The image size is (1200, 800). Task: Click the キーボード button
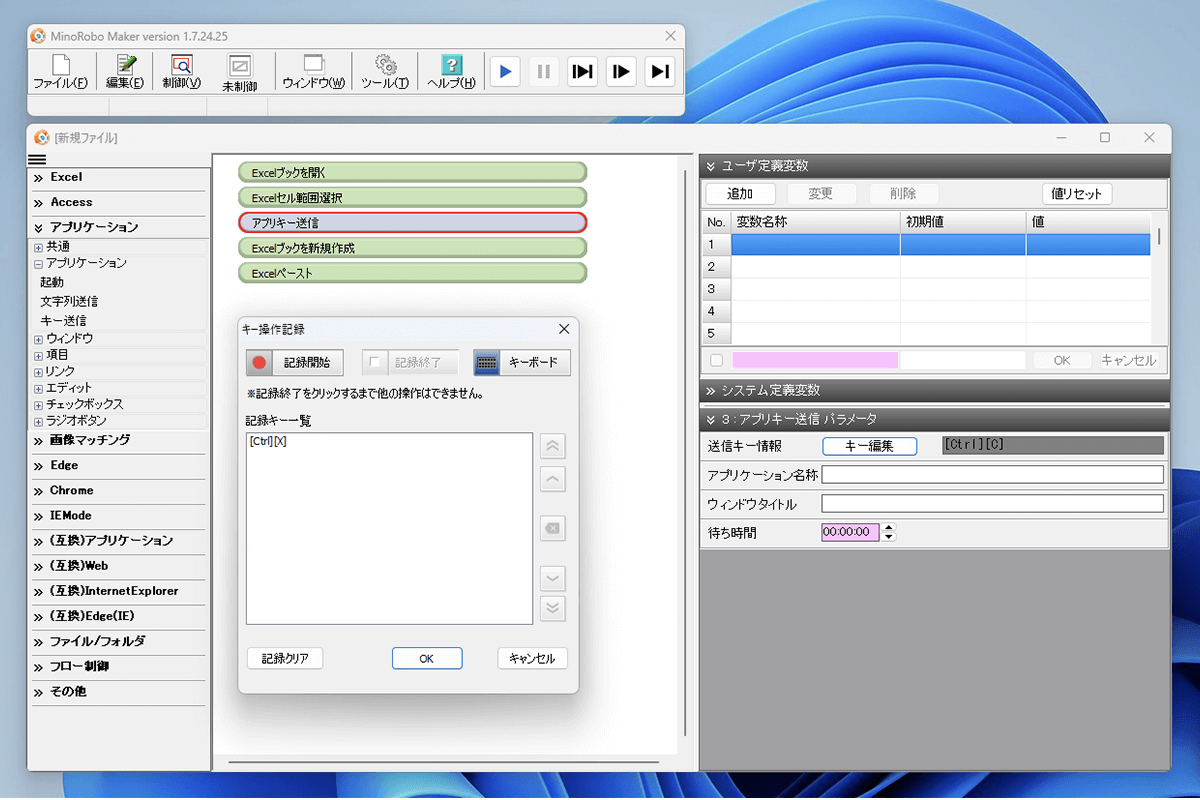pos(522,362)
